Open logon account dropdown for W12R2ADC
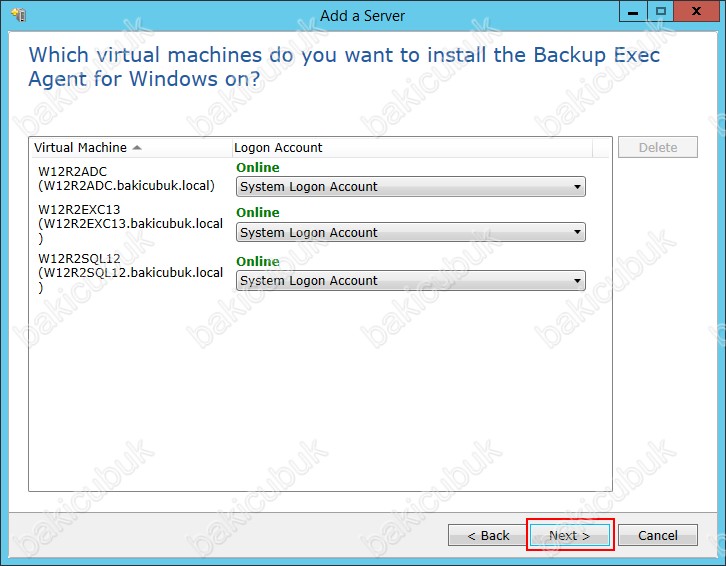 (411, 187)
